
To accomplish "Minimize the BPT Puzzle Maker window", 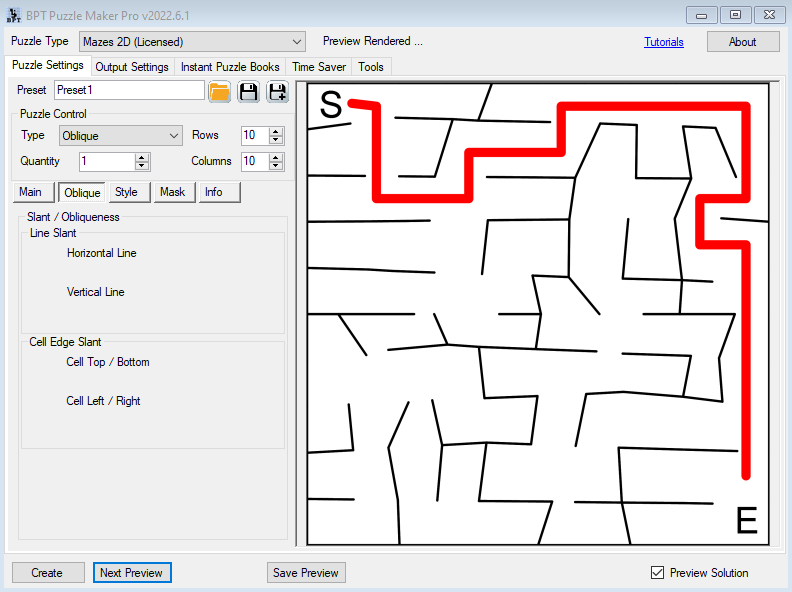I will point(702,15).
